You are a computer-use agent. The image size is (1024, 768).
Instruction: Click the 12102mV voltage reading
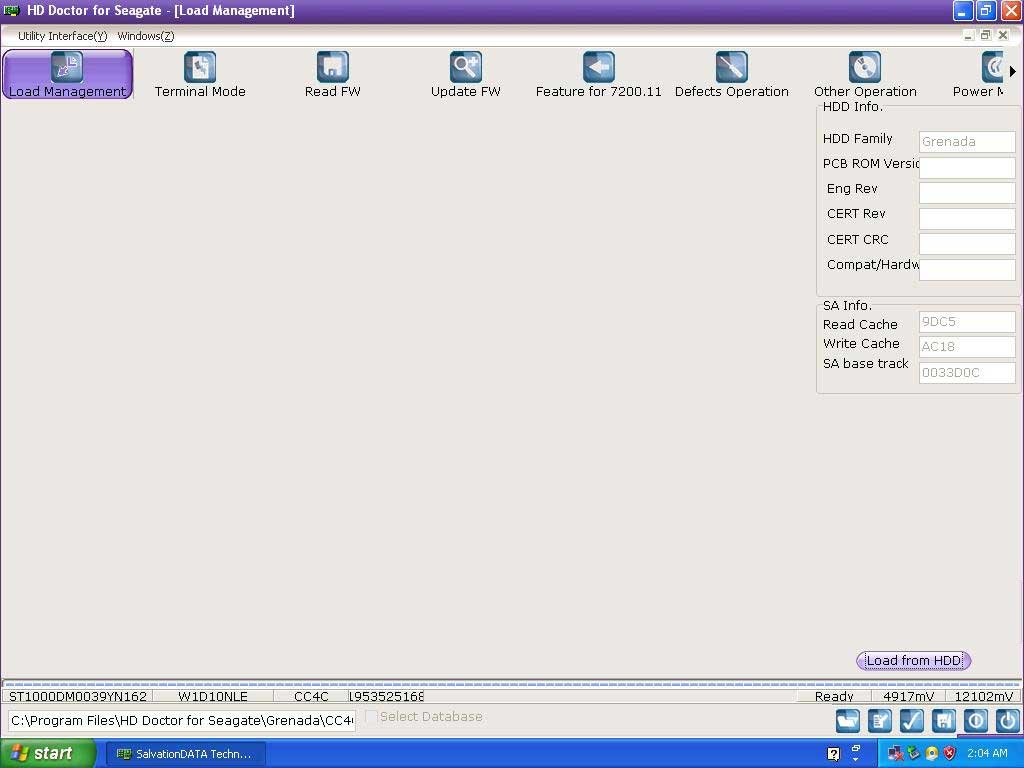click(x=984, y=696)
